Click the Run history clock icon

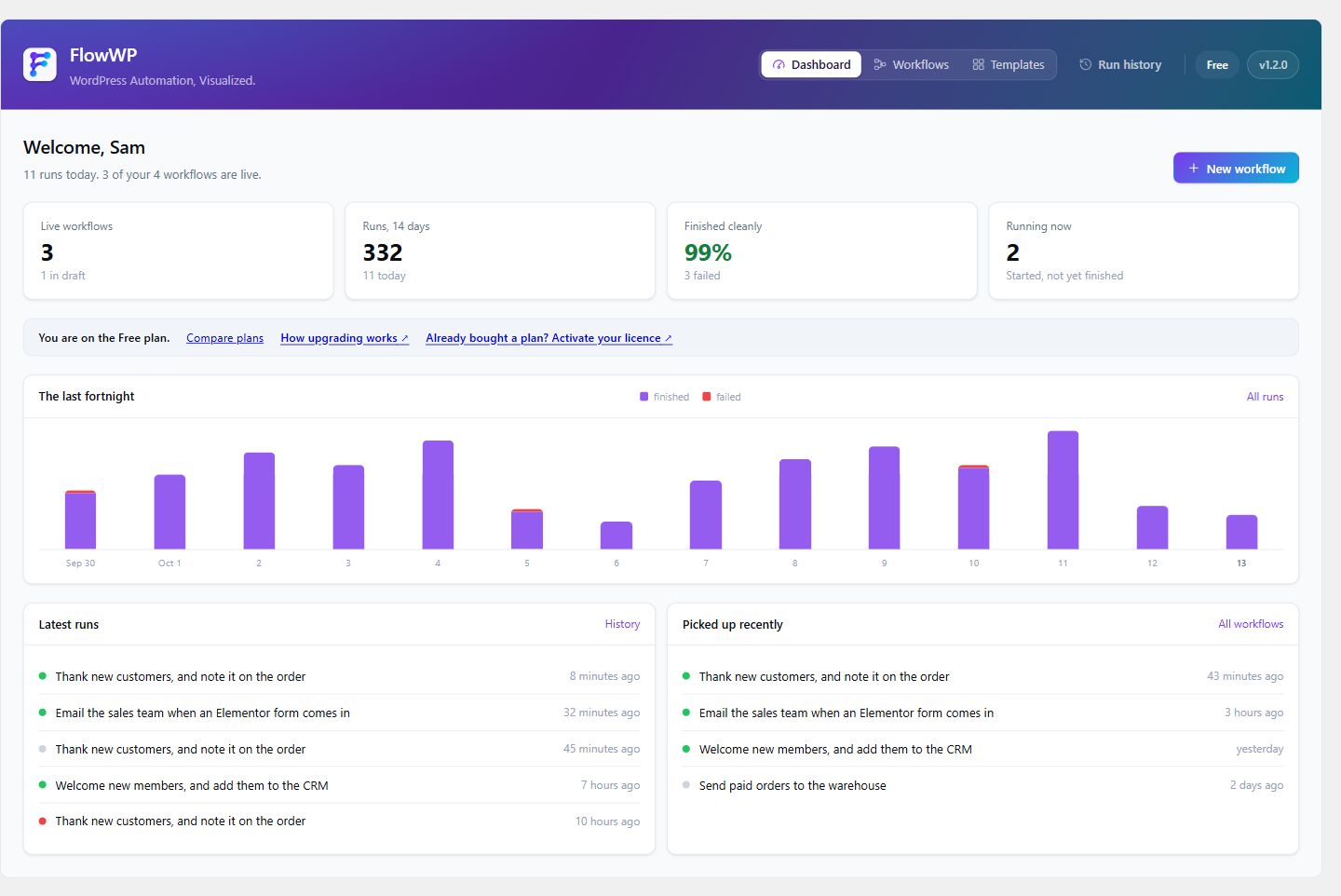[x=1086, y=64]
